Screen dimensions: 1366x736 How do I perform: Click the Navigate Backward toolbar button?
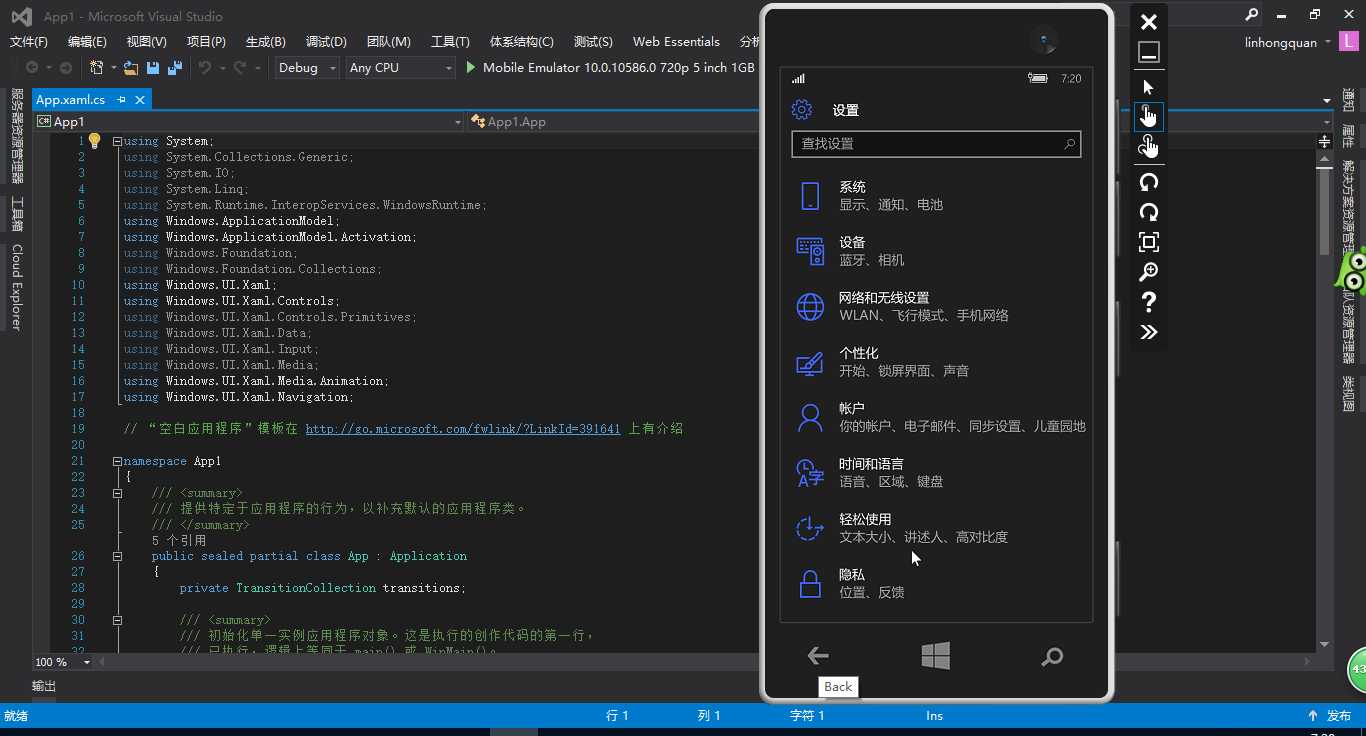point(33,68)
